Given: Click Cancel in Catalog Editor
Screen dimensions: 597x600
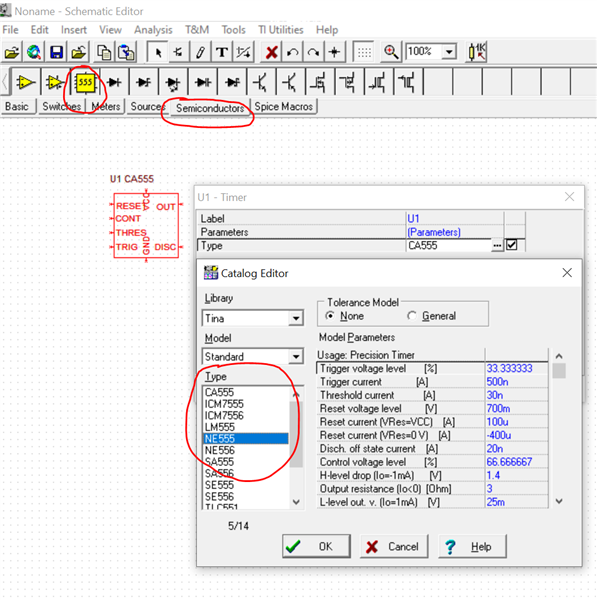Looking at the screenshot, I should pyautogui.click(x=394, y=546).
